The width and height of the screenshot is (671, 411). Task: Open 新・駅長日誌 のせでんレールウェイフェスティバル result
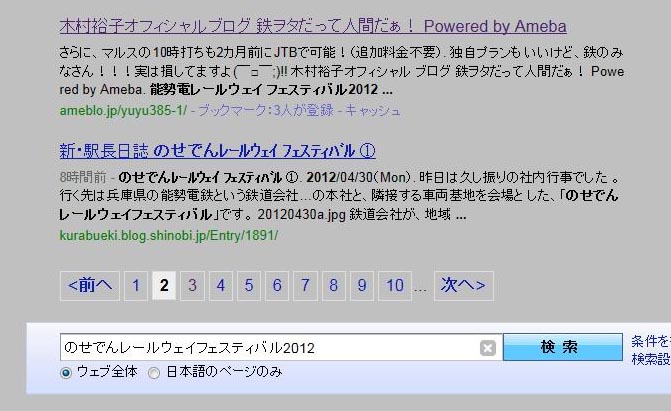click(x=217, y=151)
